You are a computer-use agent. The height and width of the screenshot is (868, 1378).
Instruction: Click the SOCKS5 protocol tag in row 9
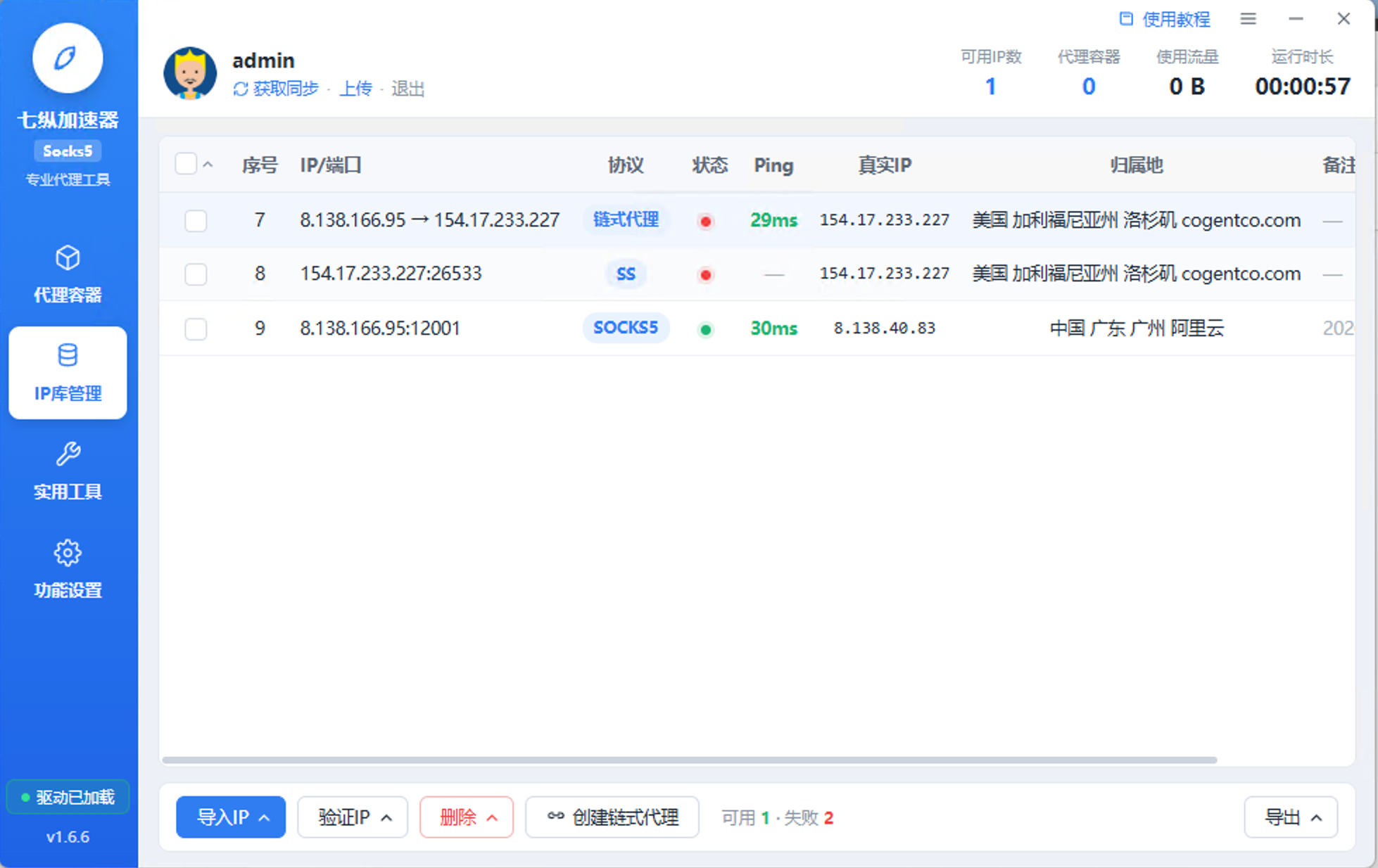626,328
